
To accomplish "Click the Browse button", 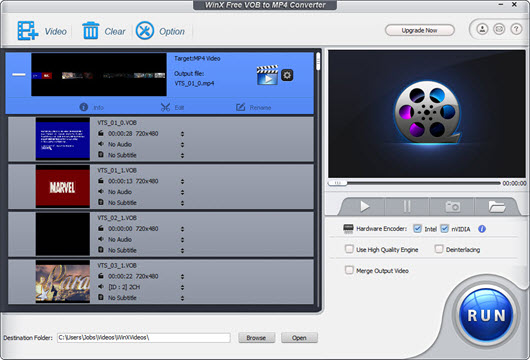I will click(x=256, y=337).
